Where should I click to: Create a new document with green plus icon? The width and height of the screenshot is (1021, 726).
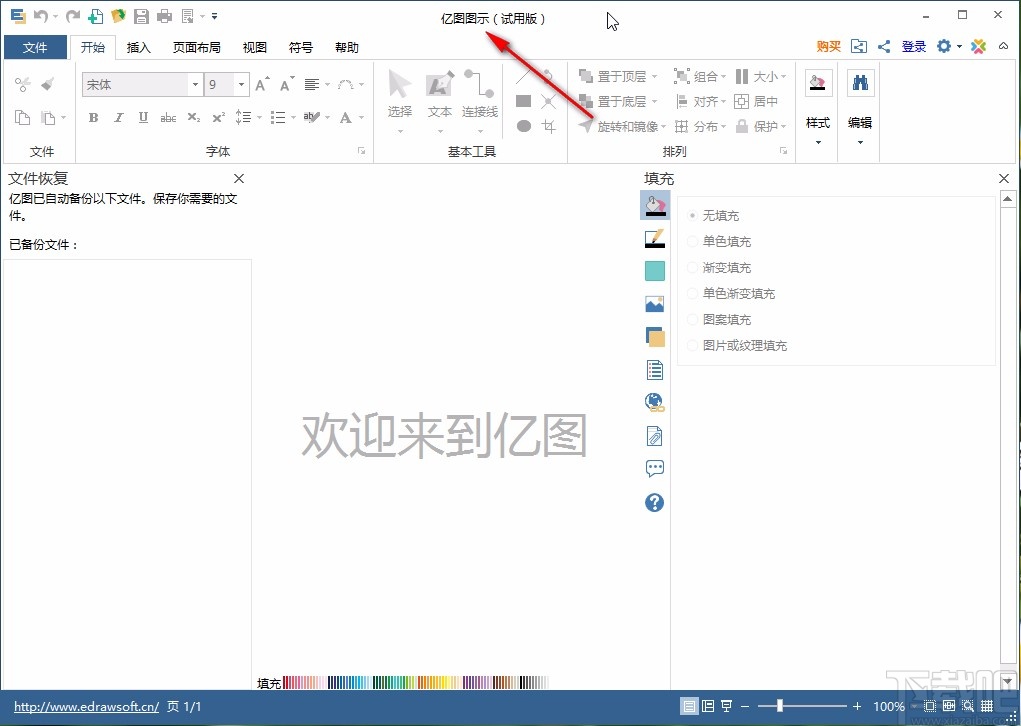coord(96,16)
